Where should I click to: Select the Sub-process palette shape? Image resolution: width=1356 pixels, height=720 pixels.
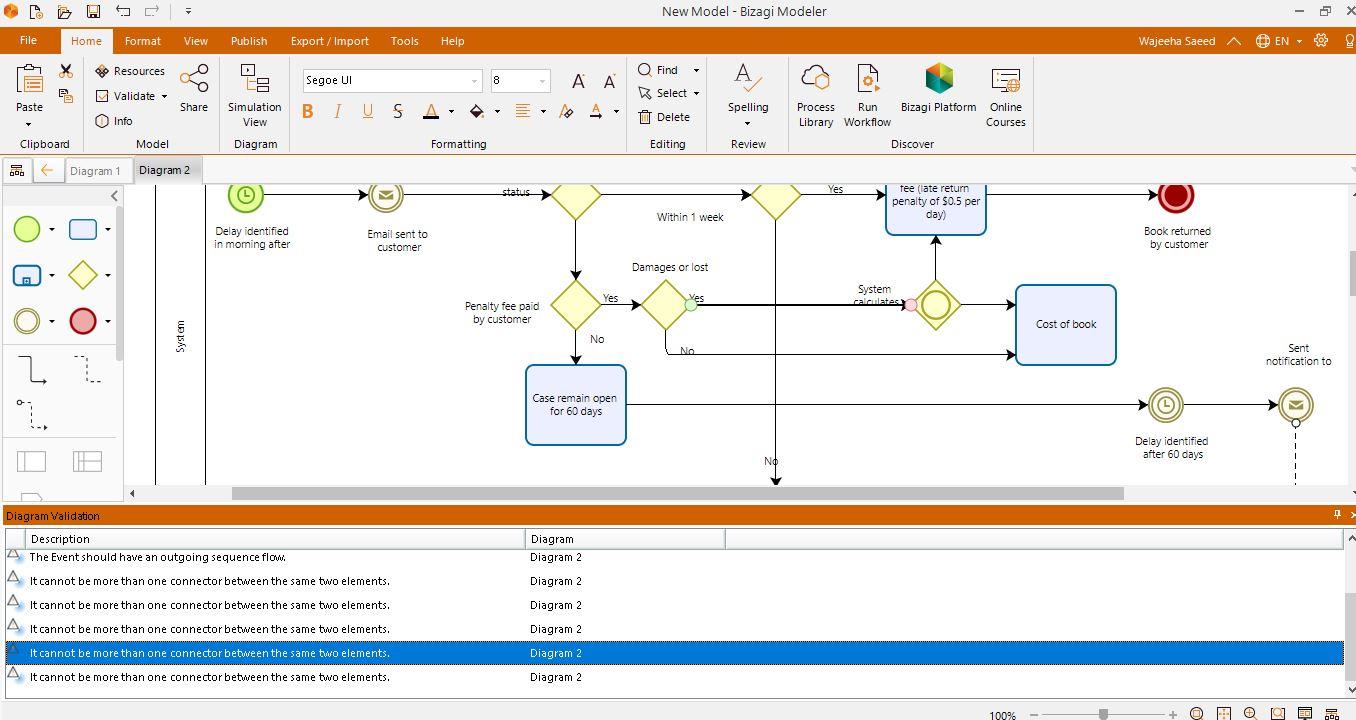click(x=27, y=275)
